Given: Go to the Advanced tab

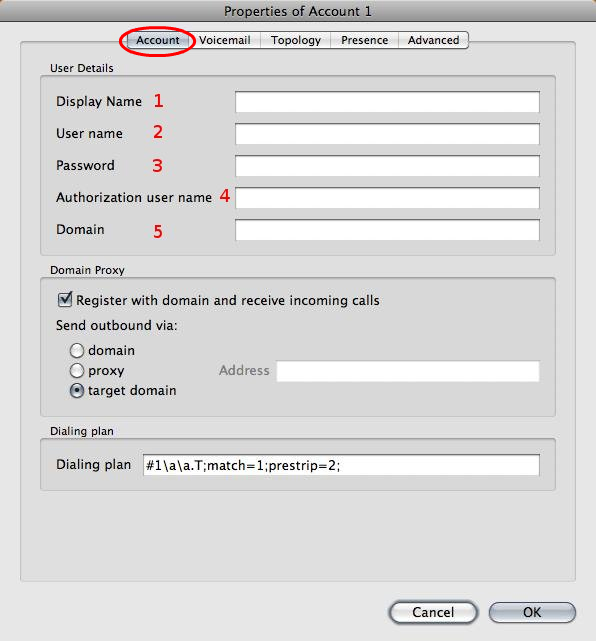Looking at the screenshot, I should [433, 40].
